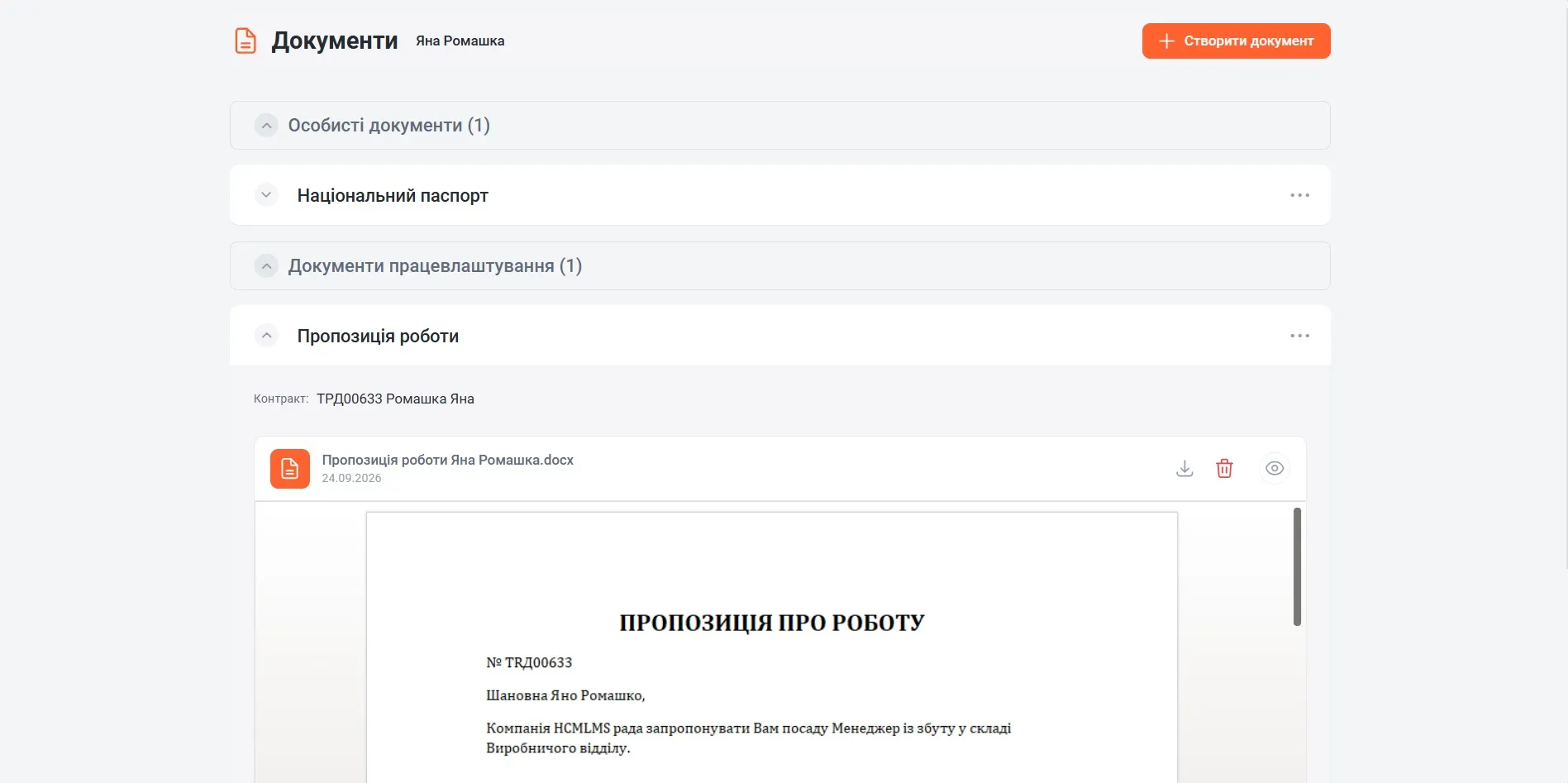Viewport: 1568px width, 783px height.
Task: Open options menu for Національний паспорт
Action: tap(1299, 195)
